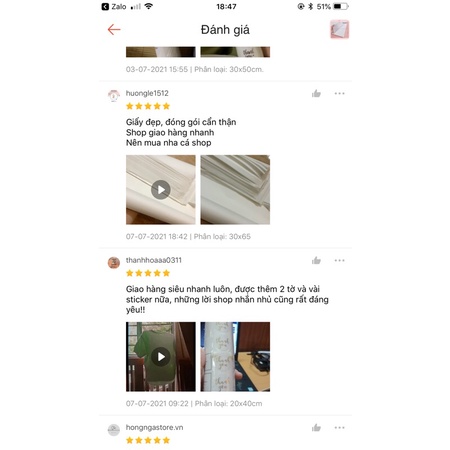Open username hongngastore.vn
The height and width of the screenshot is (450, 450).
[154, 427]
